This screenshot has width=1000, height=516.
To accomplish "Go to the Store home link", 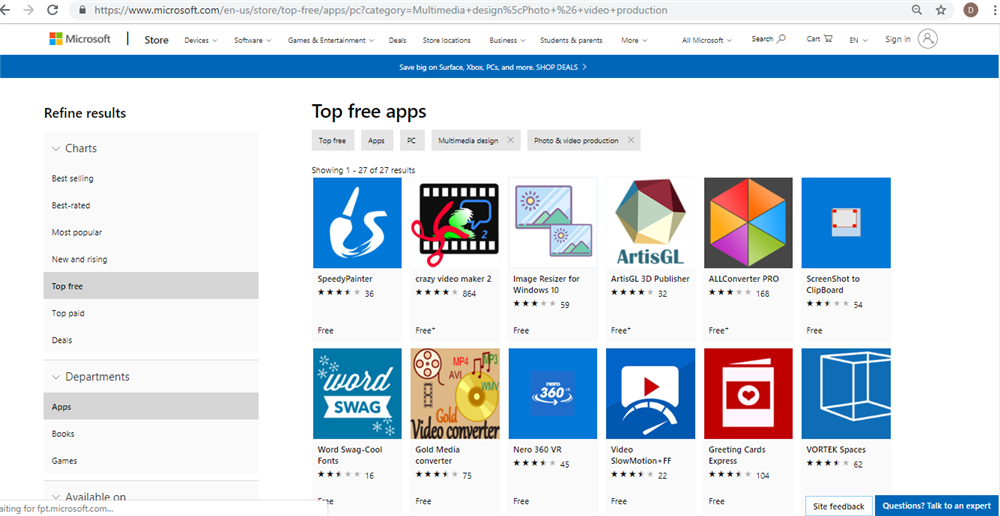I will pyautogui.click(x=156, y=40).
